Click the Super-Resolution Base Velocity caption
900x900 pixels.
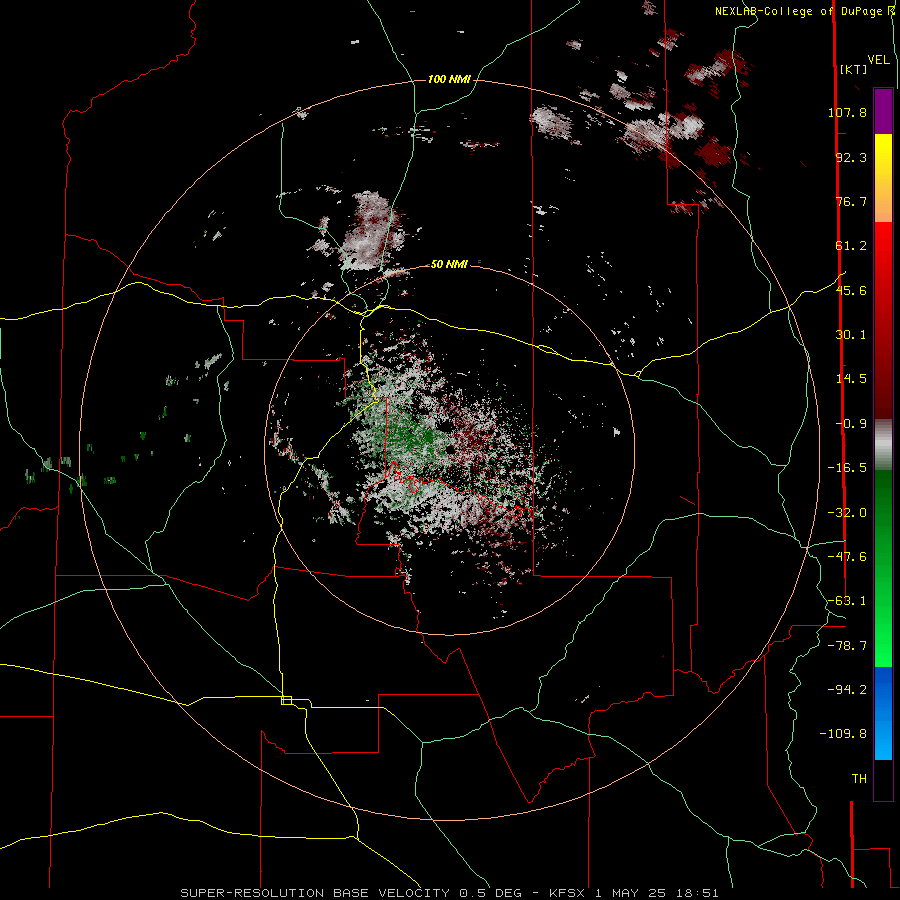tap(449, 893)
